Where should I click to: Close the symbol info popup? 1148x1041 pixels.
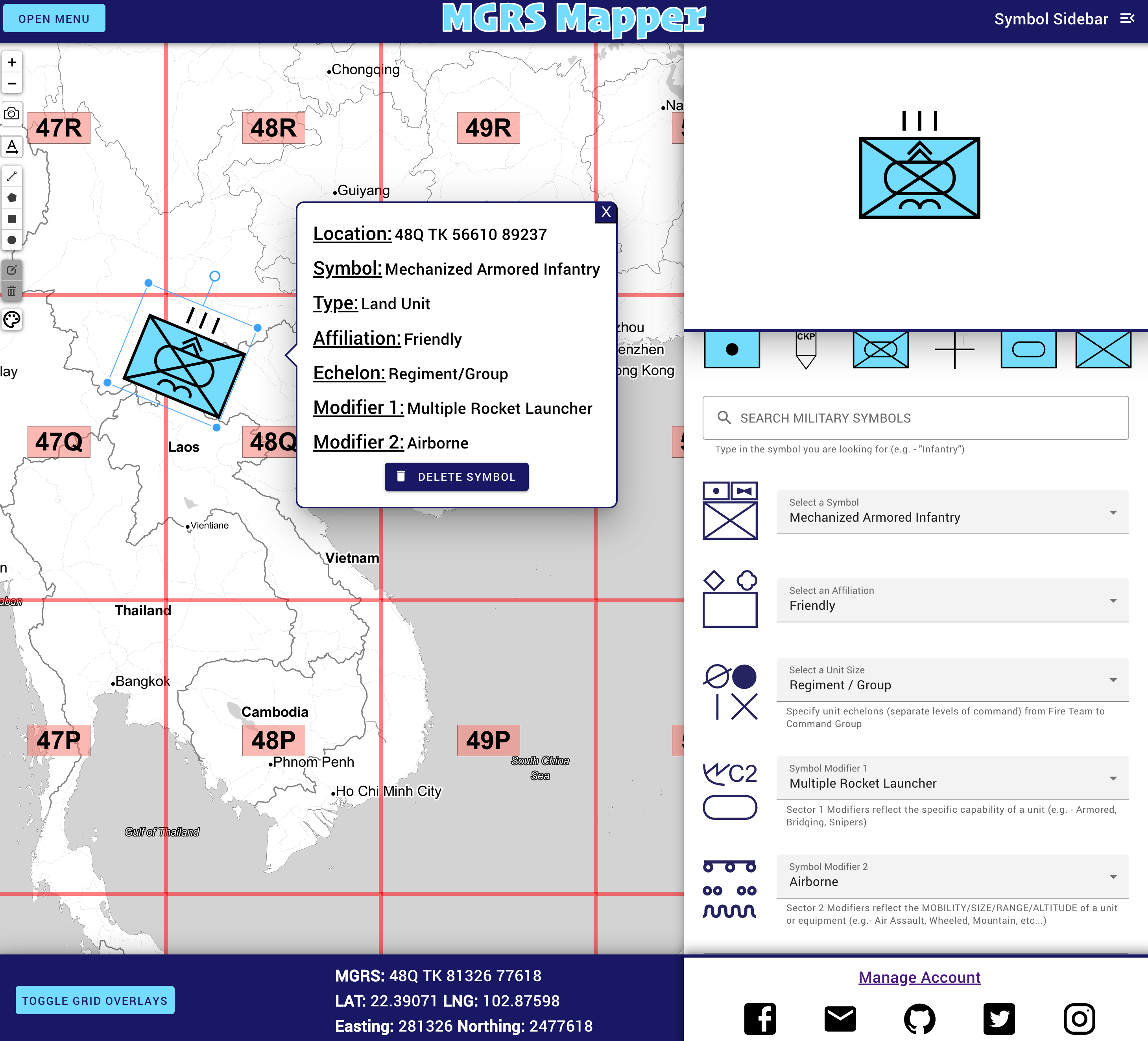point(605,212)
